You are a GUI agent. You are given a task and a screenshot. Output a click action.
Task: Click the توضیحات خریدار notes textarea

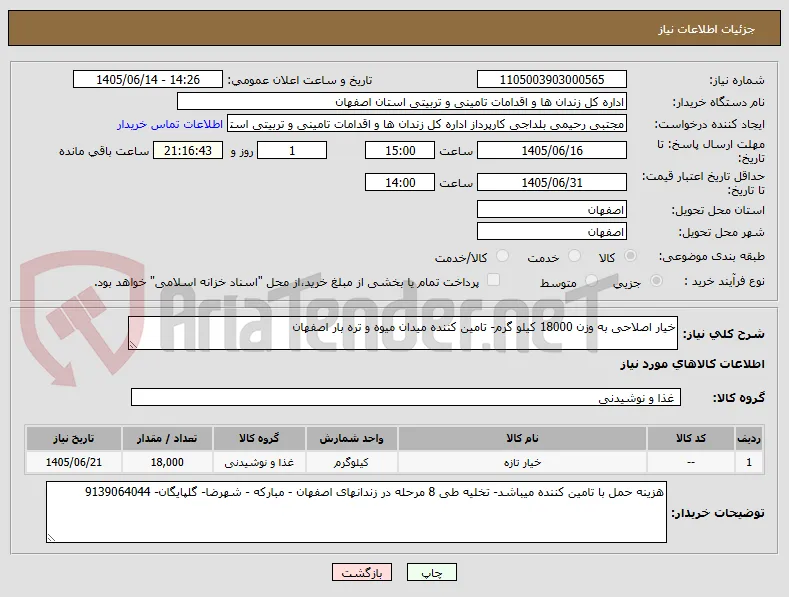pos(356,512)
